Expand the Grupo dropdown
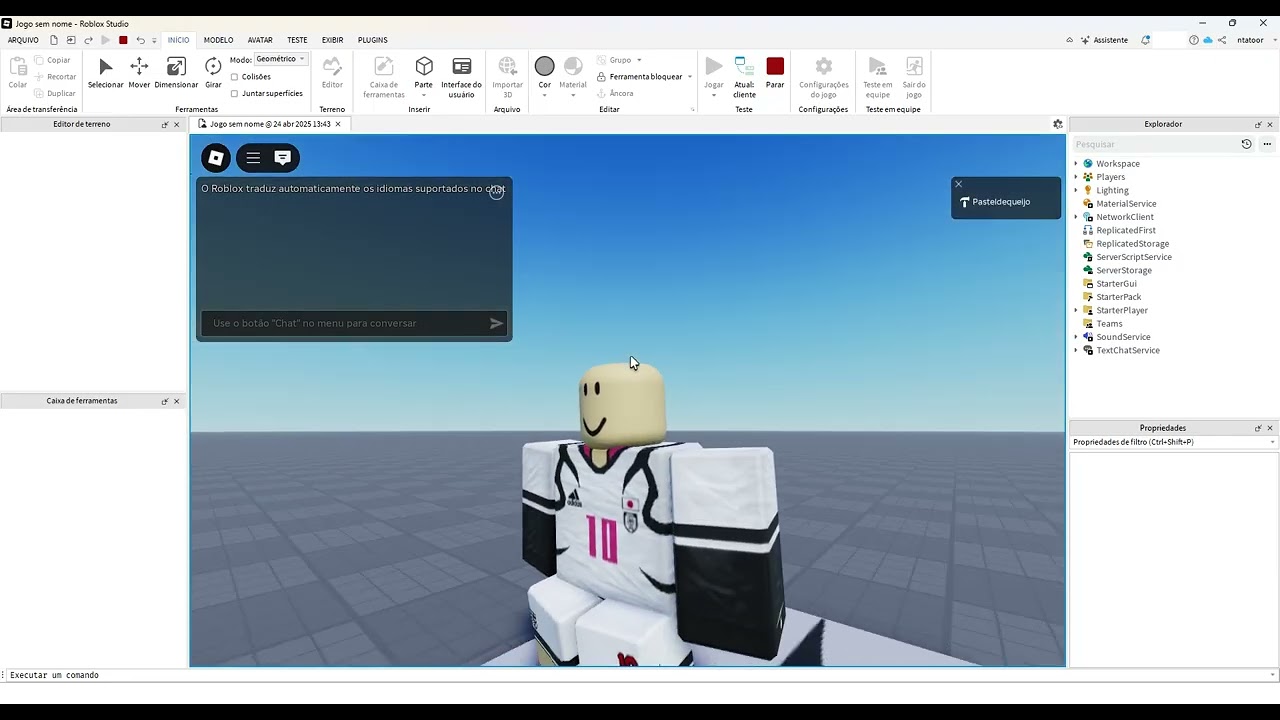 (639, 60)
